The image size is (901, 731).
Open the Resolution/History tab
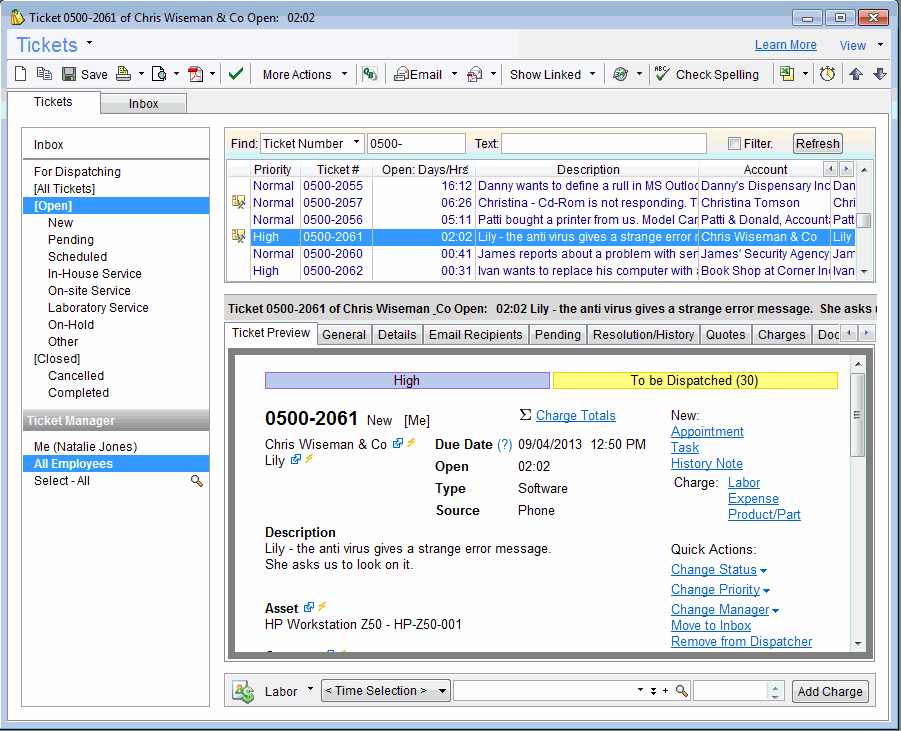click(643, 334)
